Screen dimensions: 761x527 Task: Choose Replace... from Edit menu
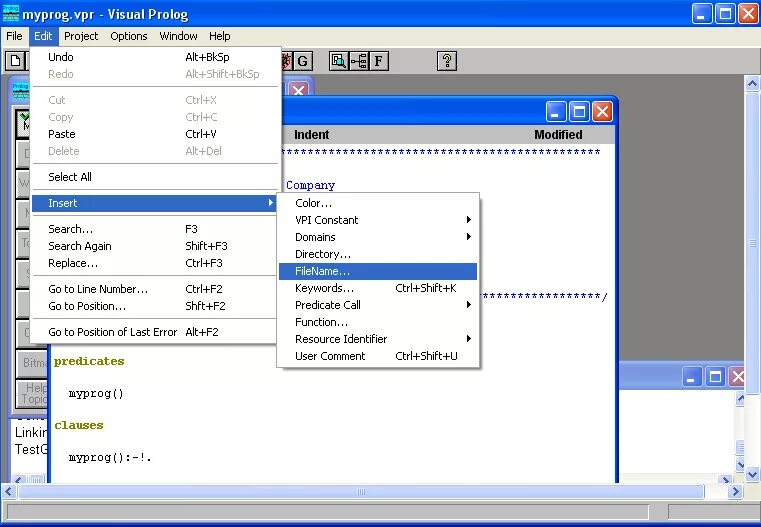[x=155, y=263]
